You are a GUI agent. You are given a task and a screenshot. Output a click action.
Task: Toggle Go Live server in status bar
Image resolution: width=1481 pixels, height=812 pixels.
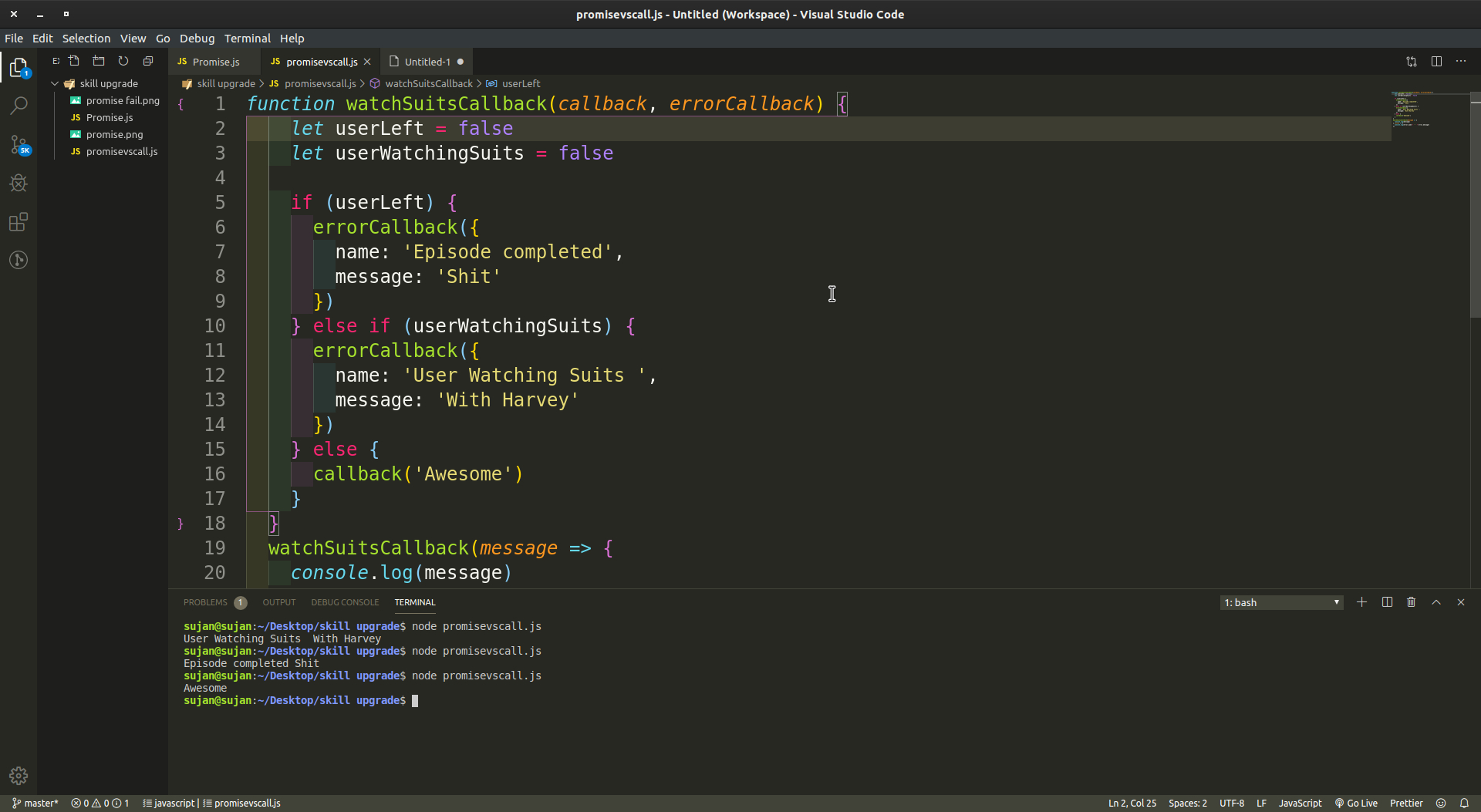1356,803
